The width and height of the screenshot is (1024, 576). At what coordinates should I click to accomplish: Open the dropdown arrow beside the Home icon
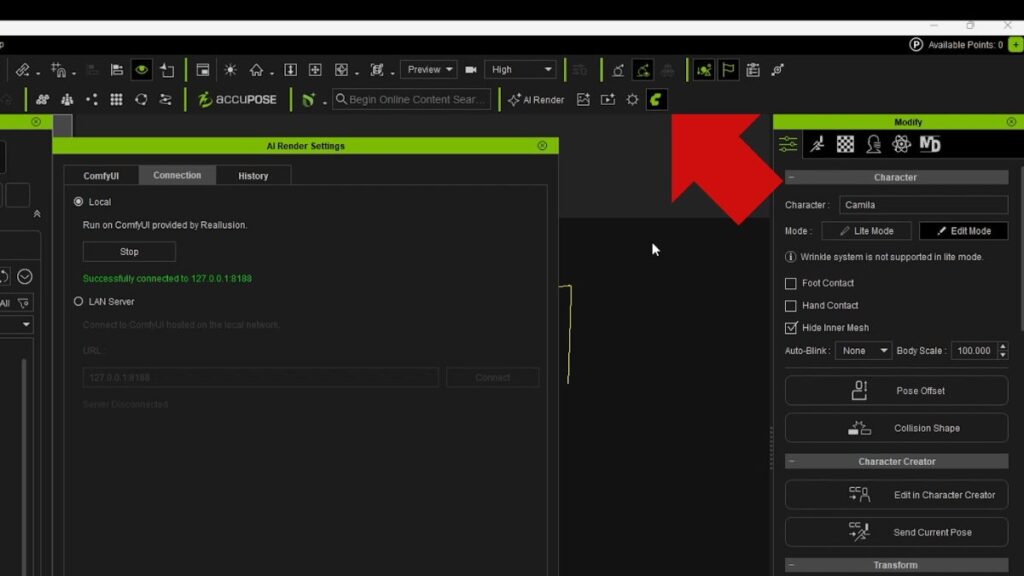pos(271,72)
